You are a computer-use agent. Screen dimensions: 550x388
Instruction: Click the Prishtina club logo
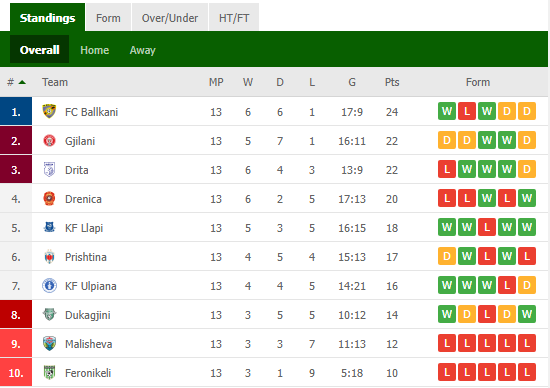pyautogui.click(x=49, y=257)
